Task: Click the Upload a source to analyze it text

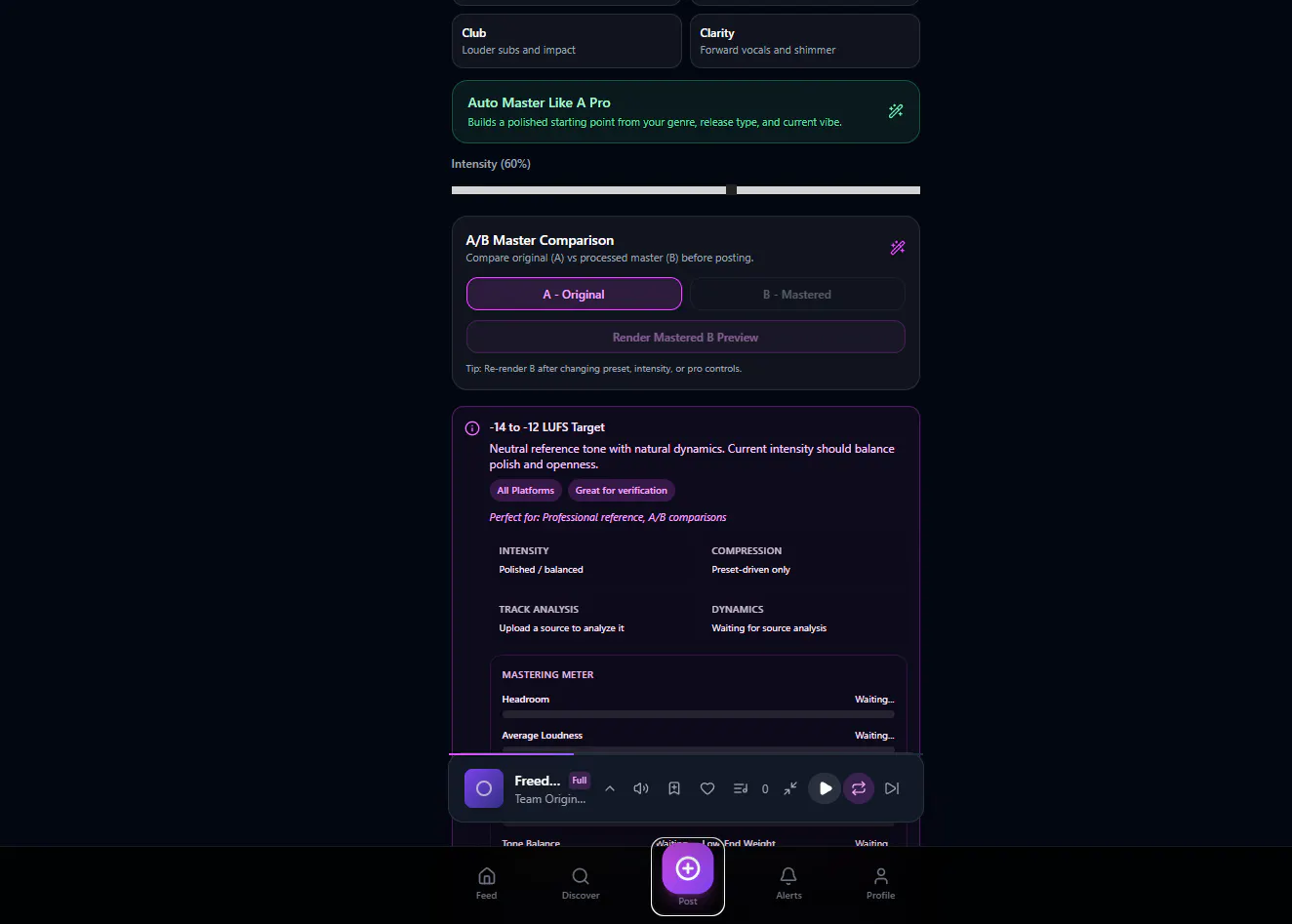Action: click(x=561, y=628)
